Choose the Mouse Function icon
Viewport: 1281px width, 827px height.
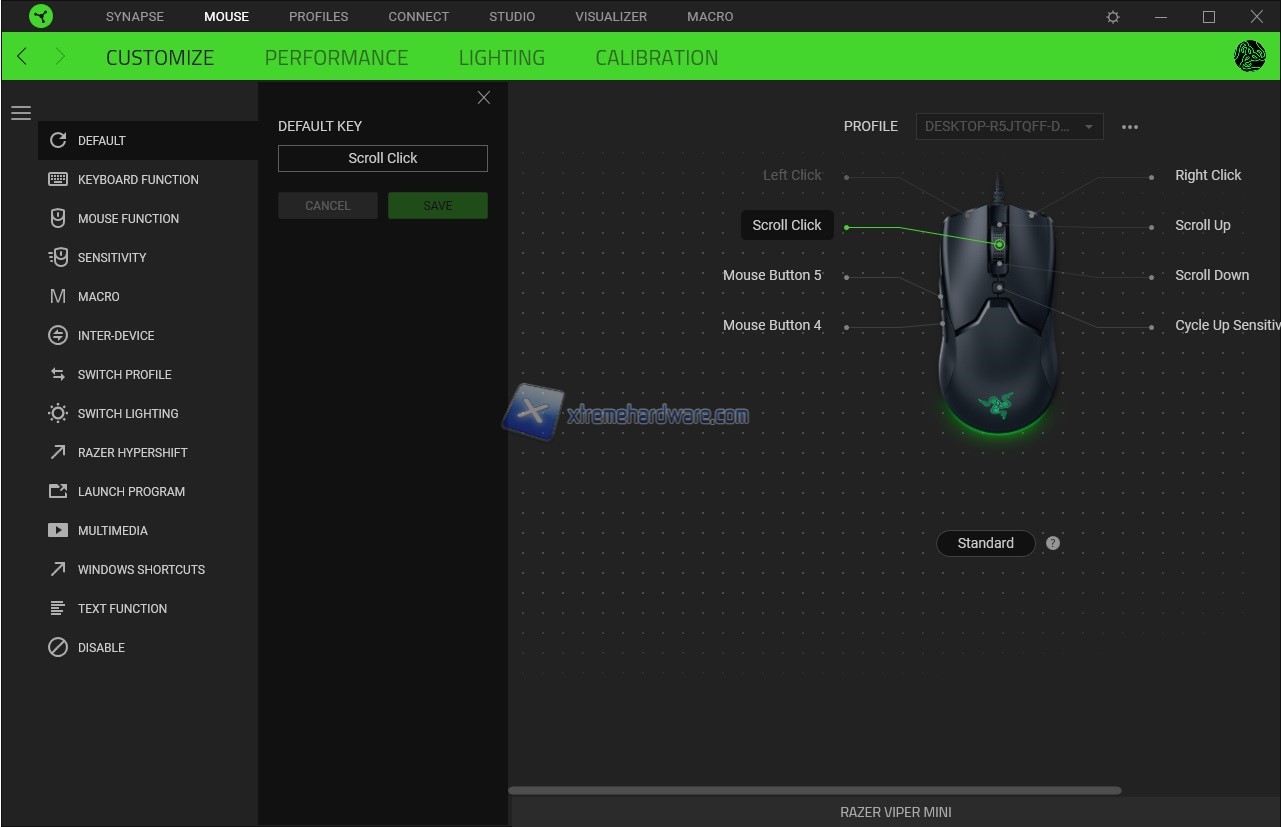click(x=58, y=218)
